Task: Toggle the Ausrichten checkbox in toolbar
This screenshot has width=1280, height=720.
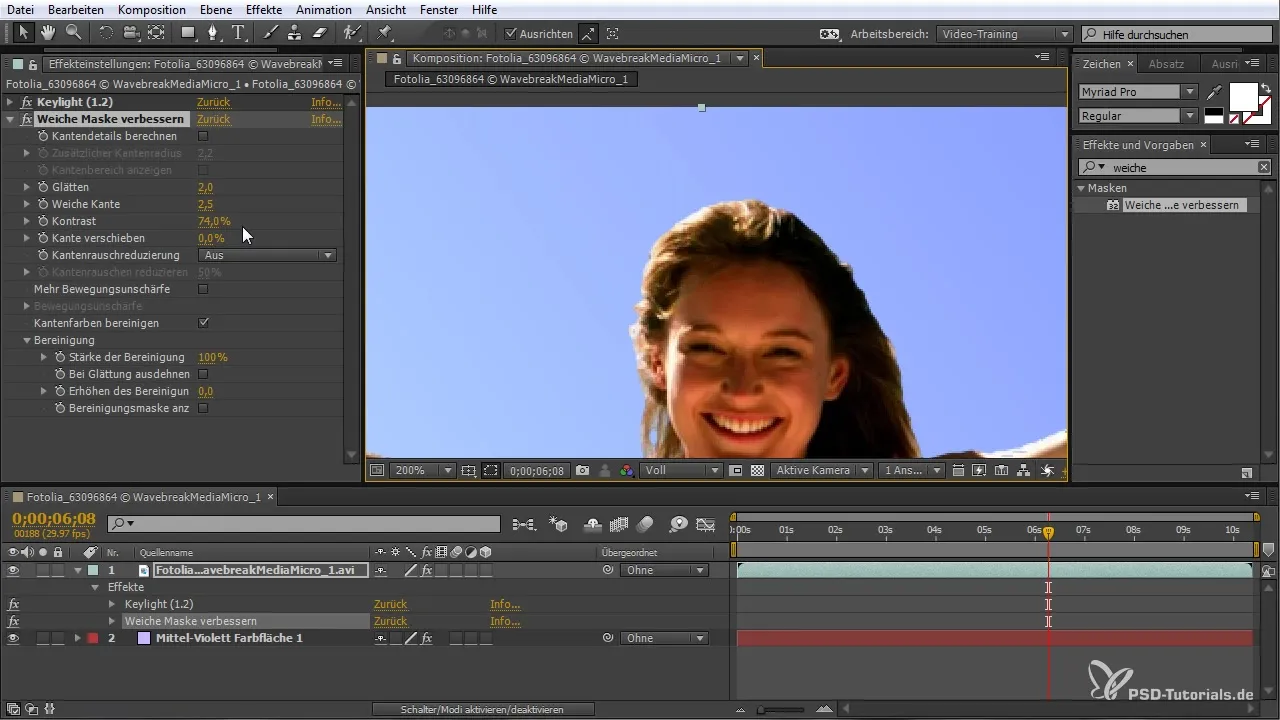Action: coord(511,33)
